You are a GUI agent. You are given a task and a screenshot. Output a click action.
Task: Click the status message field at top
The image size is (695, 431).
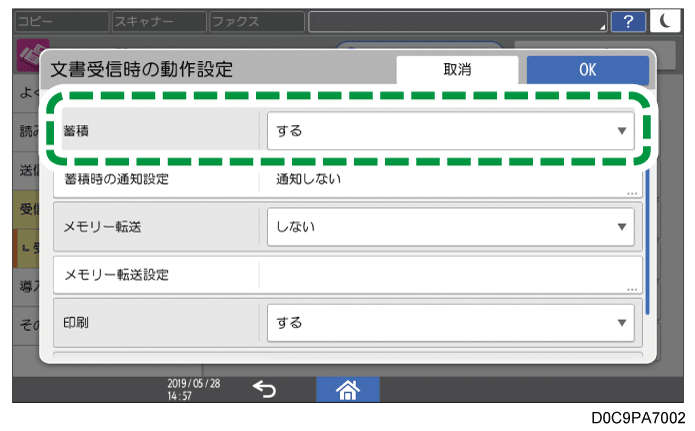pyautogui.click(x=457, y=21)
